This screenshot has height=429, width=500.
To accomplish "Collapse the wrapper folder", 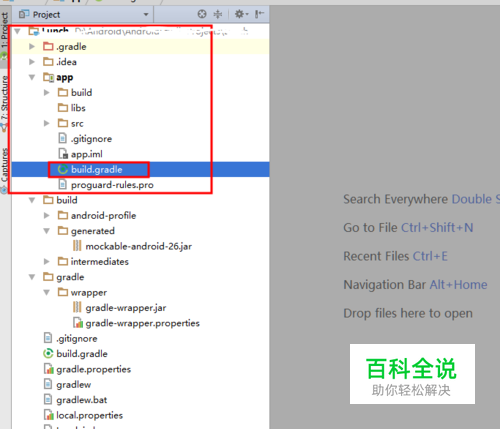I will (46, 293).
